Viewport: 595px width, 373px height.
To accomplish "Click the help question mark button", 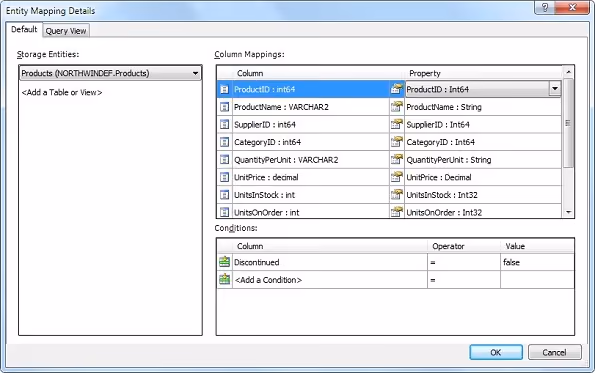I will click(x=545, y=7).
